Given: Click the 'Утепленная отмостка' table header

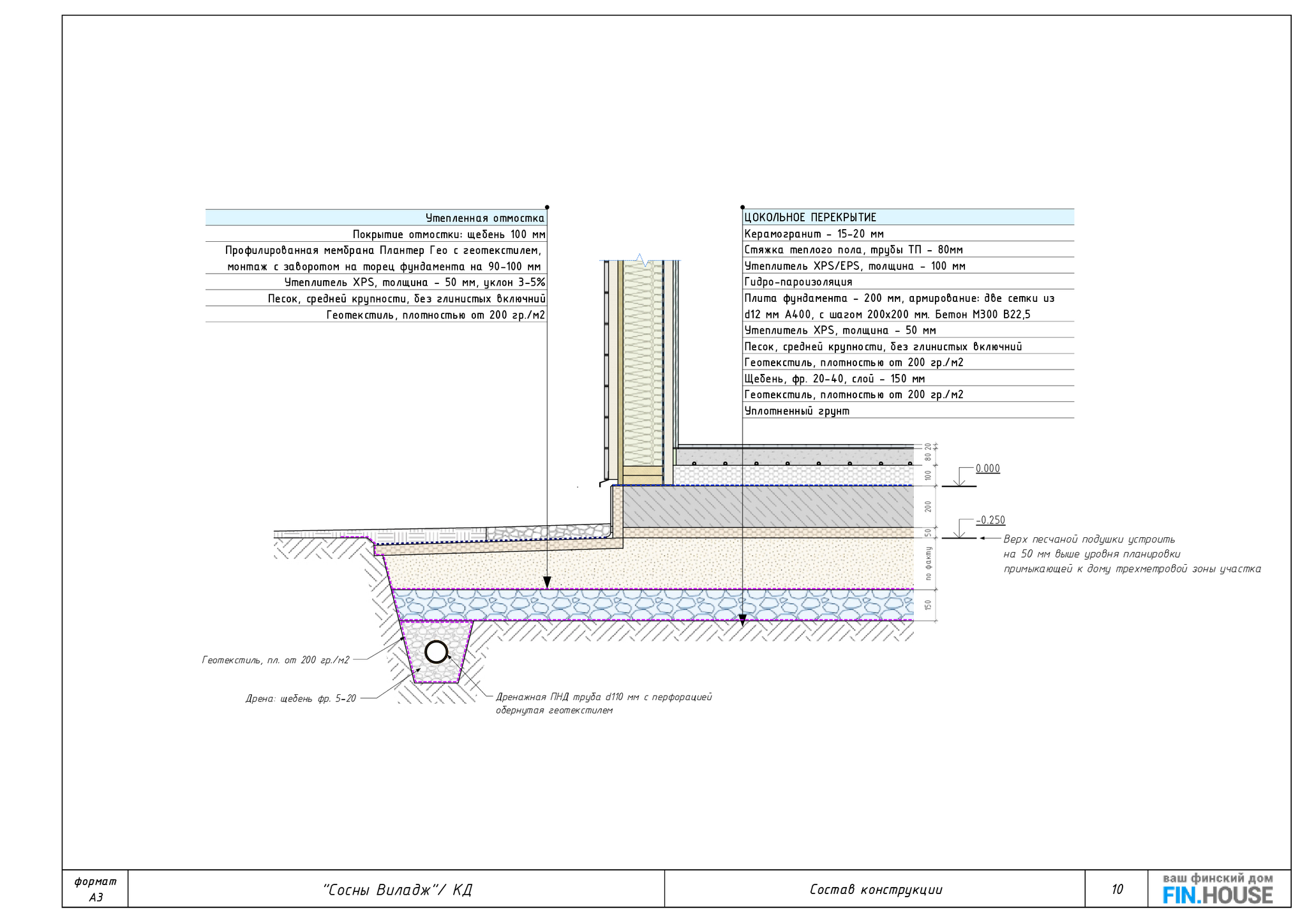Looking at the screenshot, I should click(x=376, y=218).
